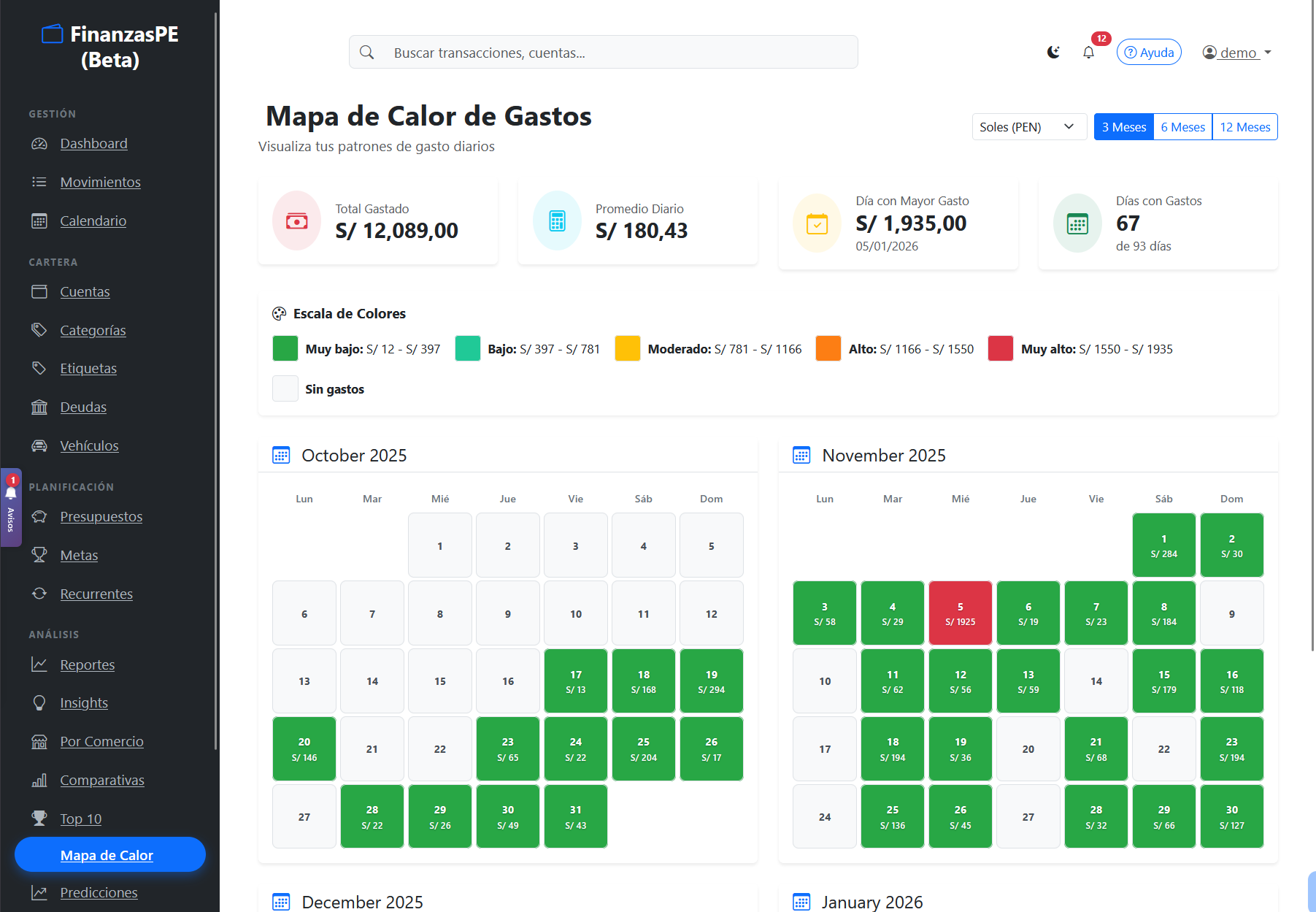Switch to 12 Meses range
This screenshot has height=912, width=1316.
coord(1245,127)
